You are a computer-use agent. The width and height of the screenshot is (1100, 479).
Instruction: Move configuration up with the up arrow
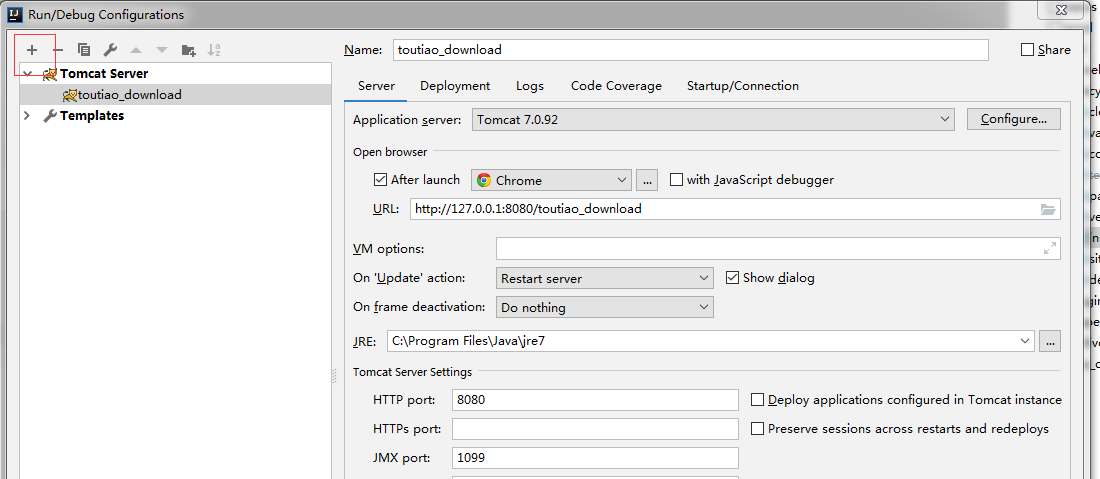coord(136,50)
